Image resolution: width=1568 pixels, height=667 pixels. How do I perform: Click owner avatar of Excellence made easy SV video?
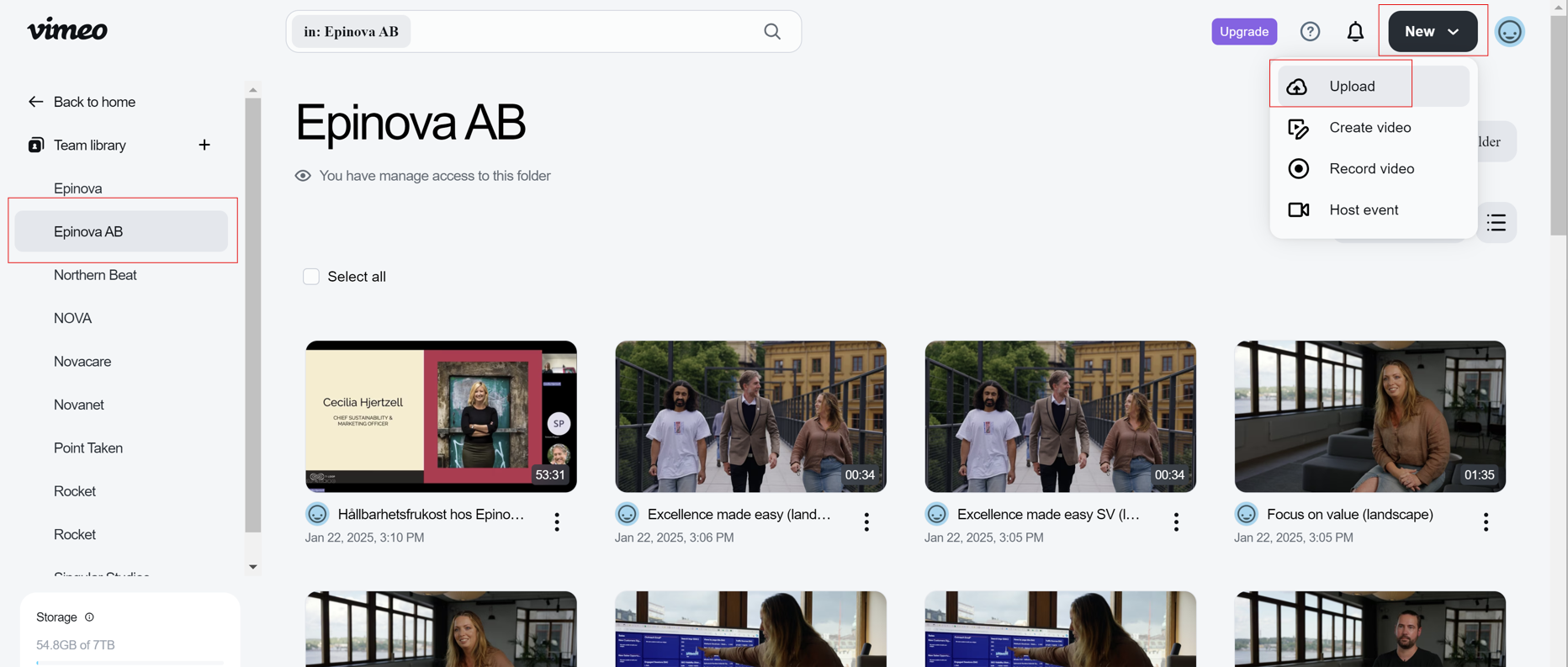pyautogui.click(x=936, y=514)
